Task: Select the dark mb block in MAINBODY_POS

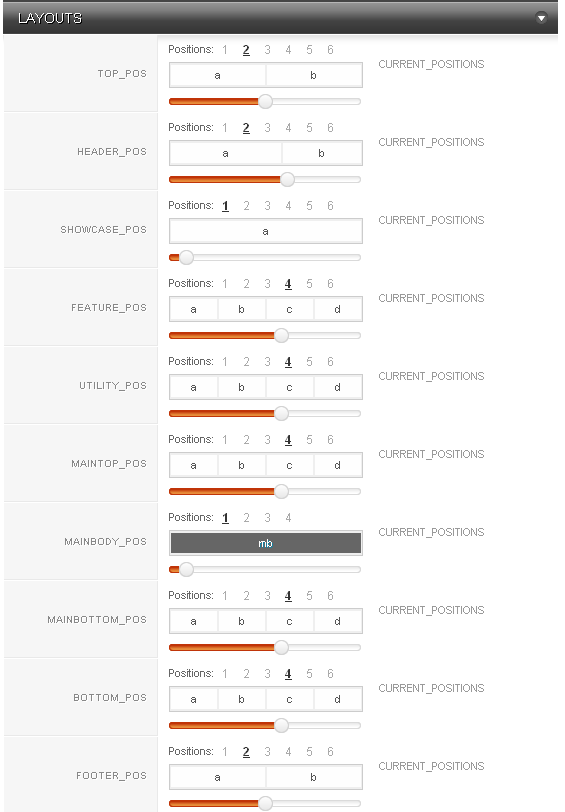Action: point(266,543)
